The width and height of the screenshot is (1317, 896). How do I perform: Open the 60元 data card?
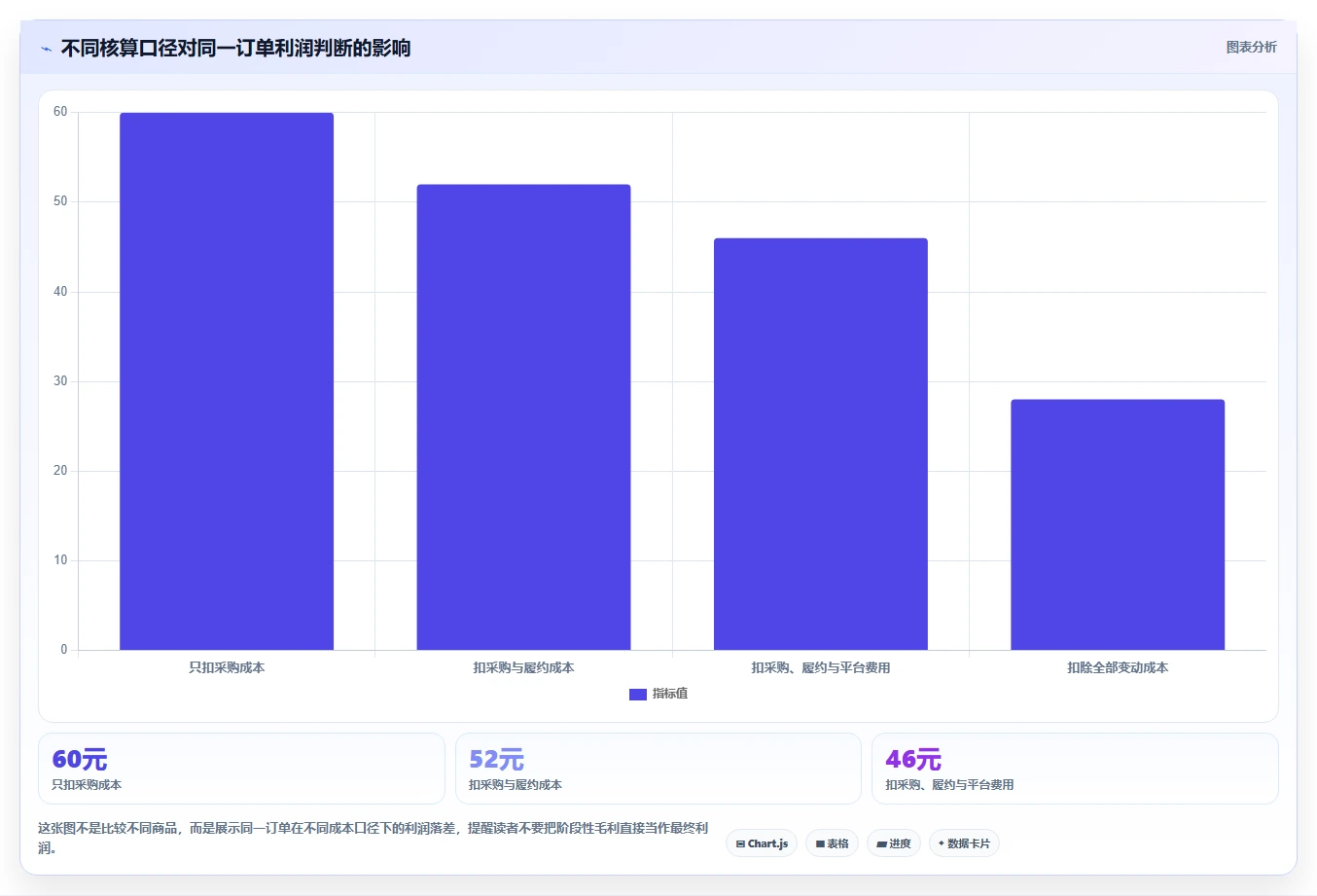[241, 769]
